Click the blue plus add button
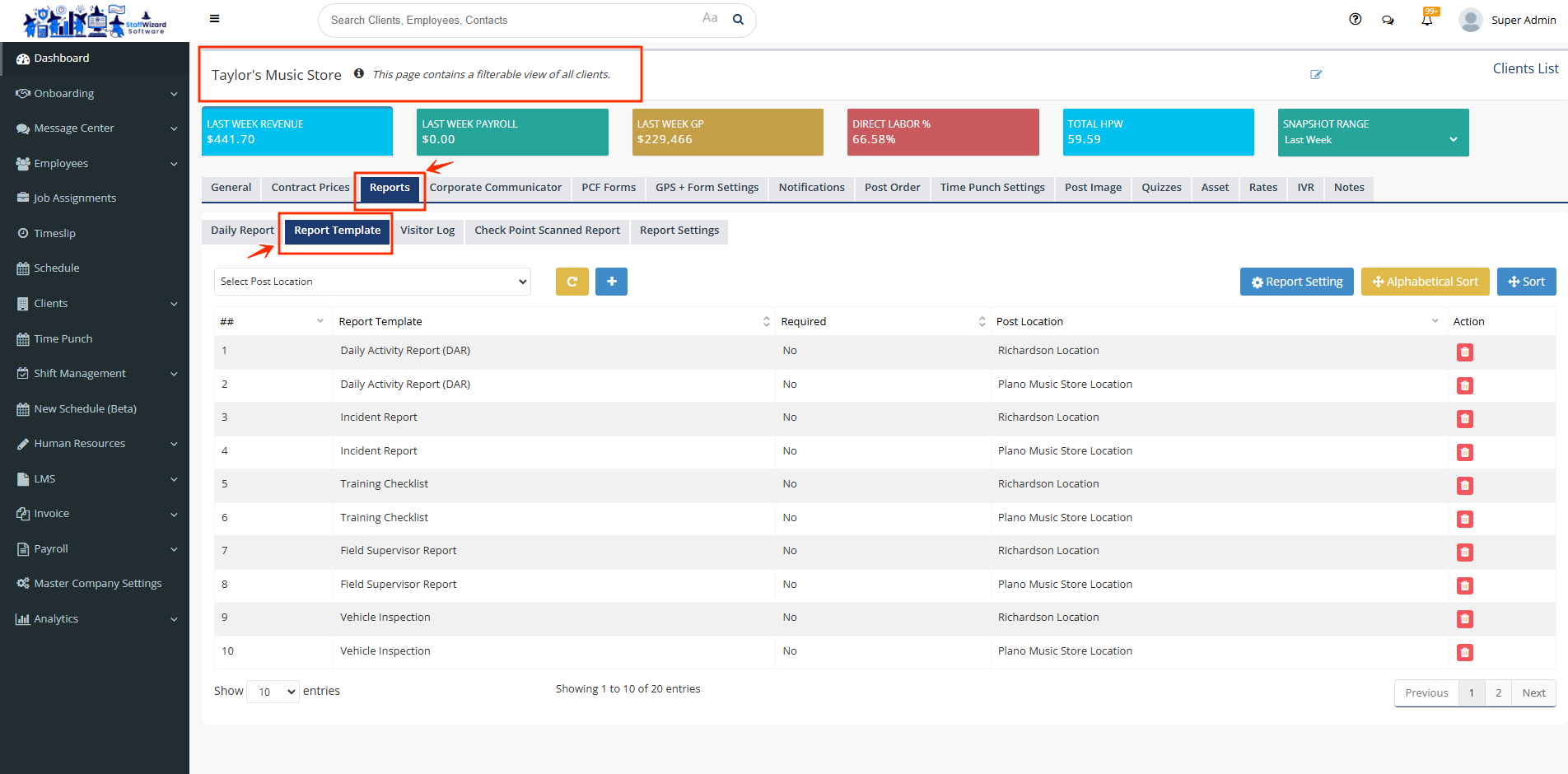Screen dimensions: 1568x774 click(x=611, y=282)
